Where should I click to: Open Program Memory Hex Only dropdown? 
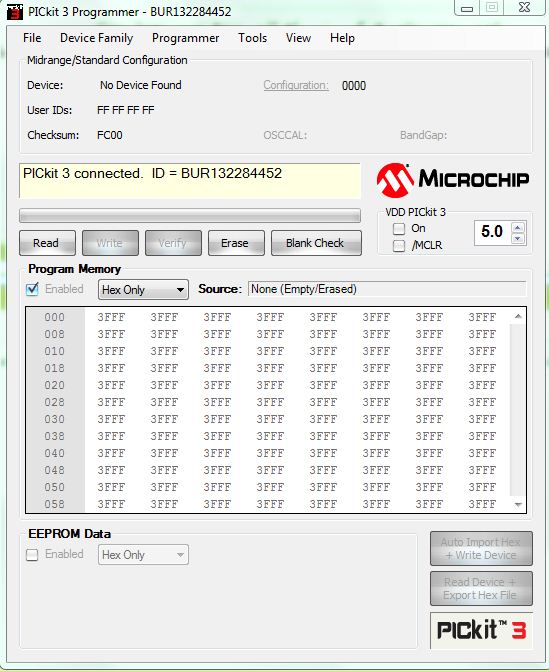(143, 290)
